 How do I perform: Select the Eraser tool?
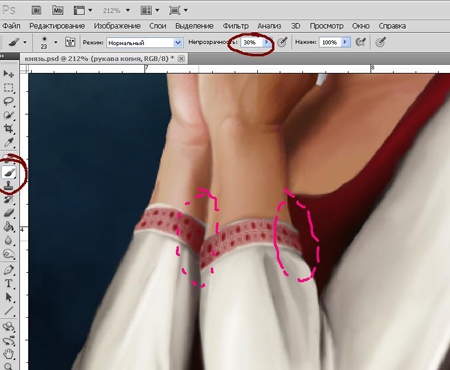[x=8, y=213]
